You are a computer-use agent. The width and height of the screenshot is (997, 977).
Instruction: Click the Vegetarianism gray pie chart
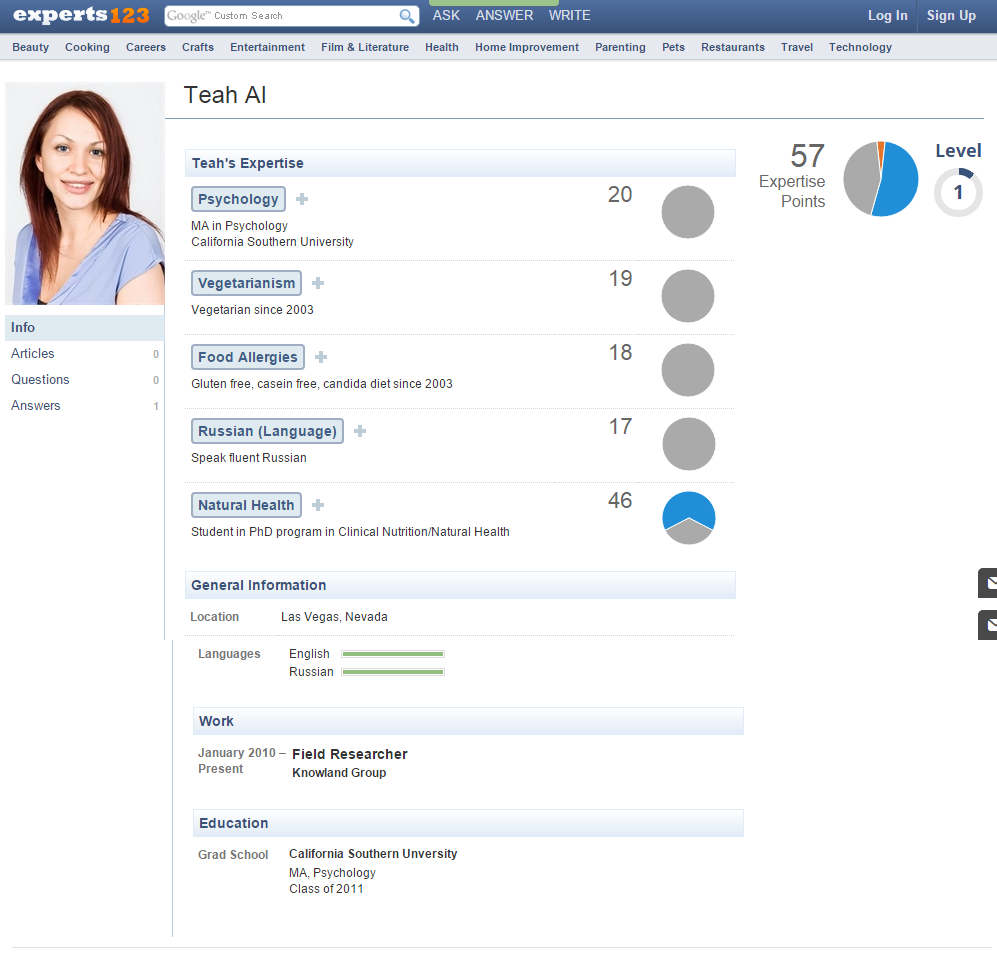point(688,296)
